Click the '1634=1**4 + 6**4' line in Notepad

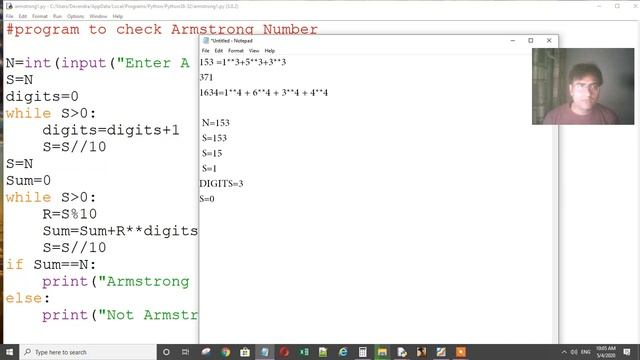click(x=264, y=93)
